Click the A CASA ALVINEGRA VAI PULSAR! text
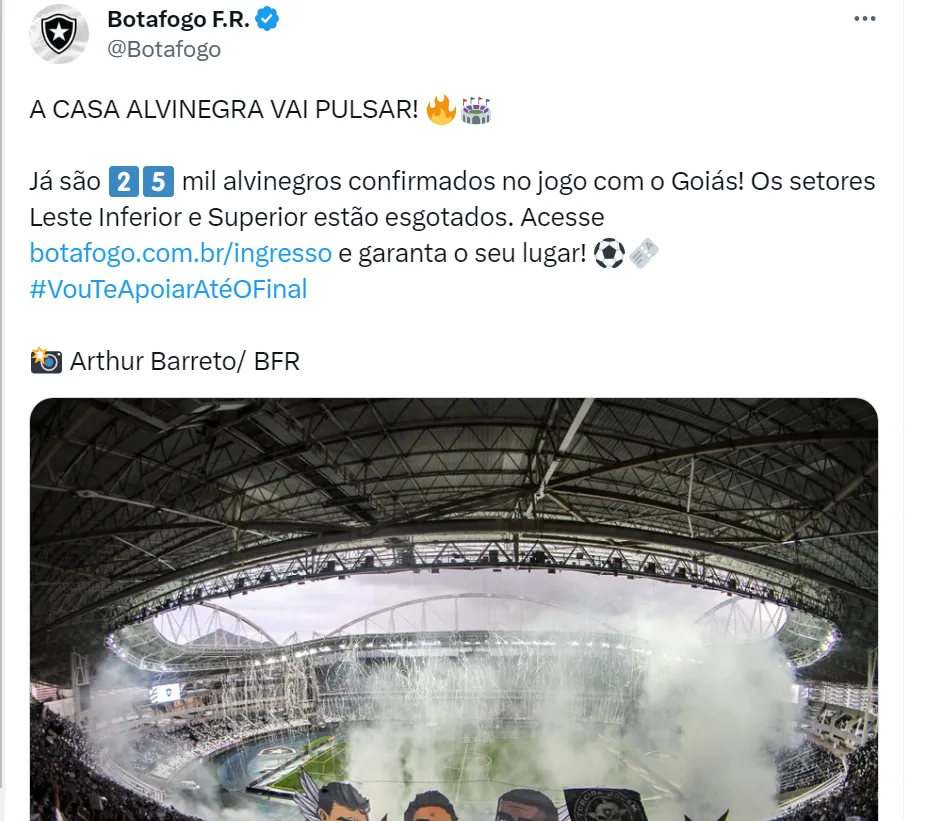Screen dimensions: 940x821 [224, 110]
